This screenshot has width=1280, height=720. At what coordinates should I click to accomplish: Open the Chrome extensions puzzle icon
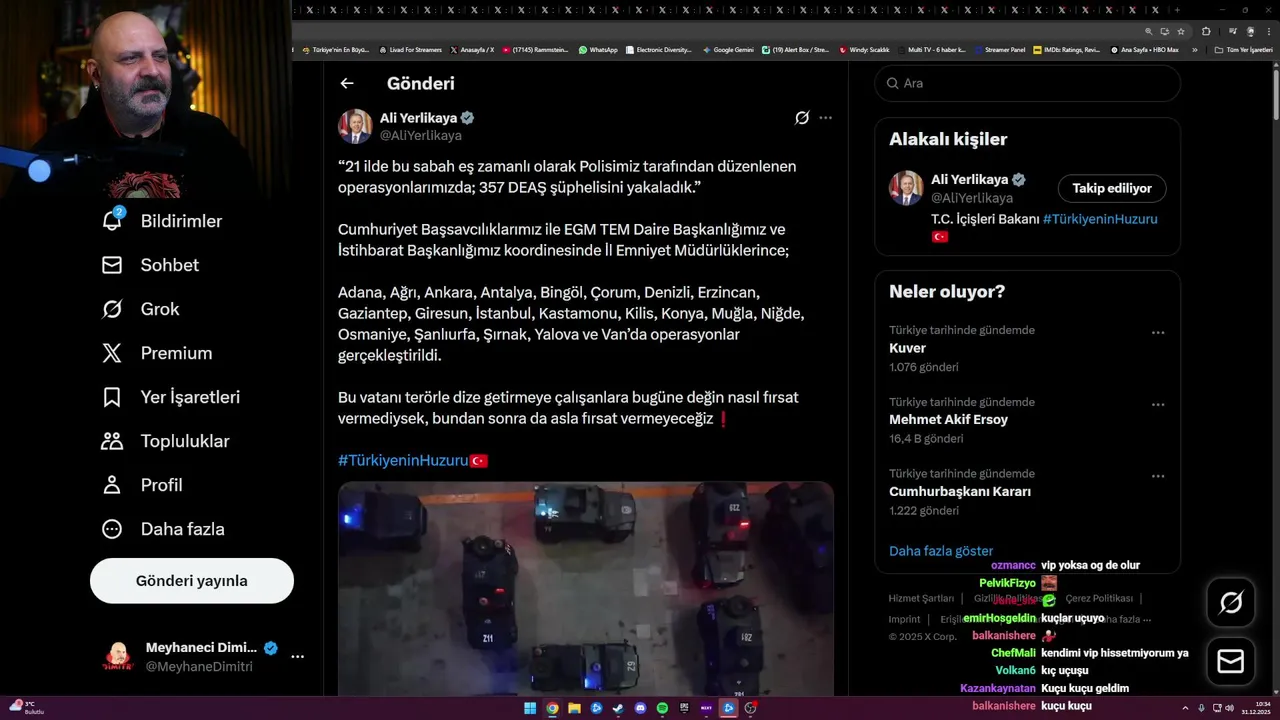click(x=1206, y=31)
